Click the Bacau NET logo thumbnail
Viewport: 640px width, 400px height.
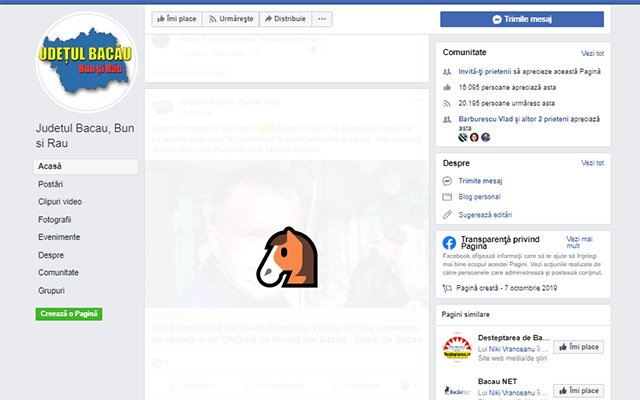pos(457,390)
